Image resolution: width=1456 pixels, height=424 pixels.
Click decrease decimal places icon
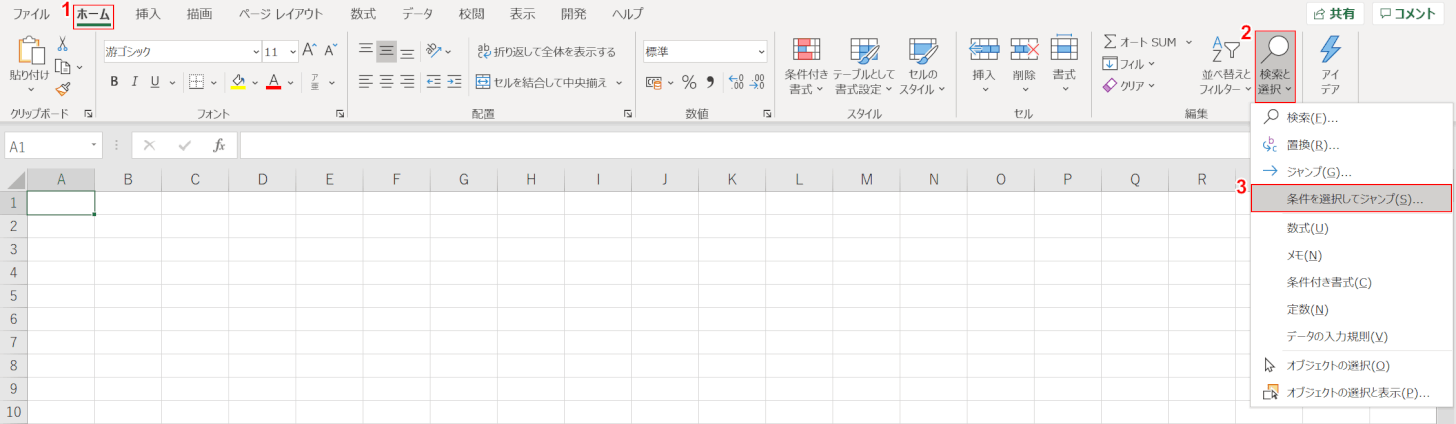(x=758, y=82)
